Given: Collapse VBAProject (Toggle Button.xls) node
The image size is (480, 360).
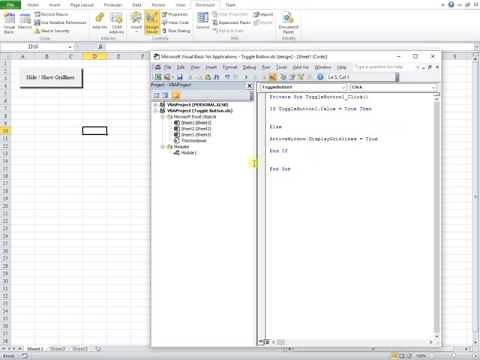Looking at the screenshot, I should click(155, 111).
